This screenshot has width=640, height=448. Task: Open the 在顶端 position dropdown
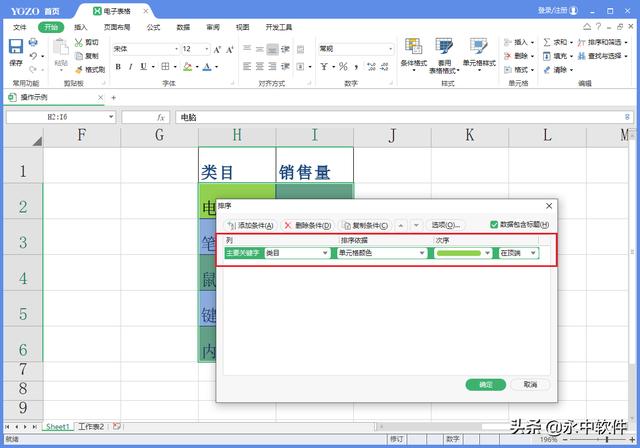(x=532, y=253)
